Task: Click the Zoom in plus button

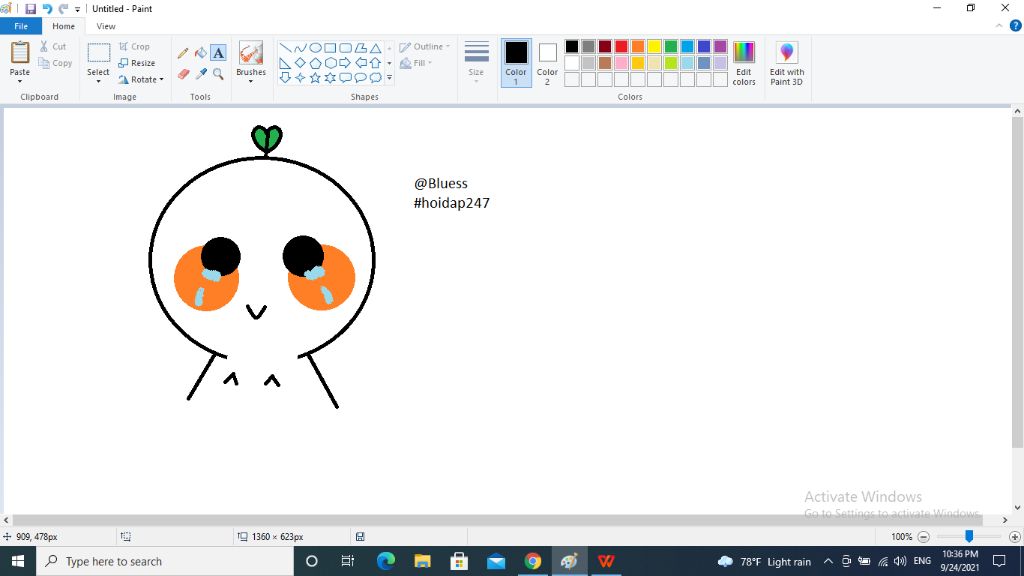Action: pyautogui.click(x=1014, y=537)
